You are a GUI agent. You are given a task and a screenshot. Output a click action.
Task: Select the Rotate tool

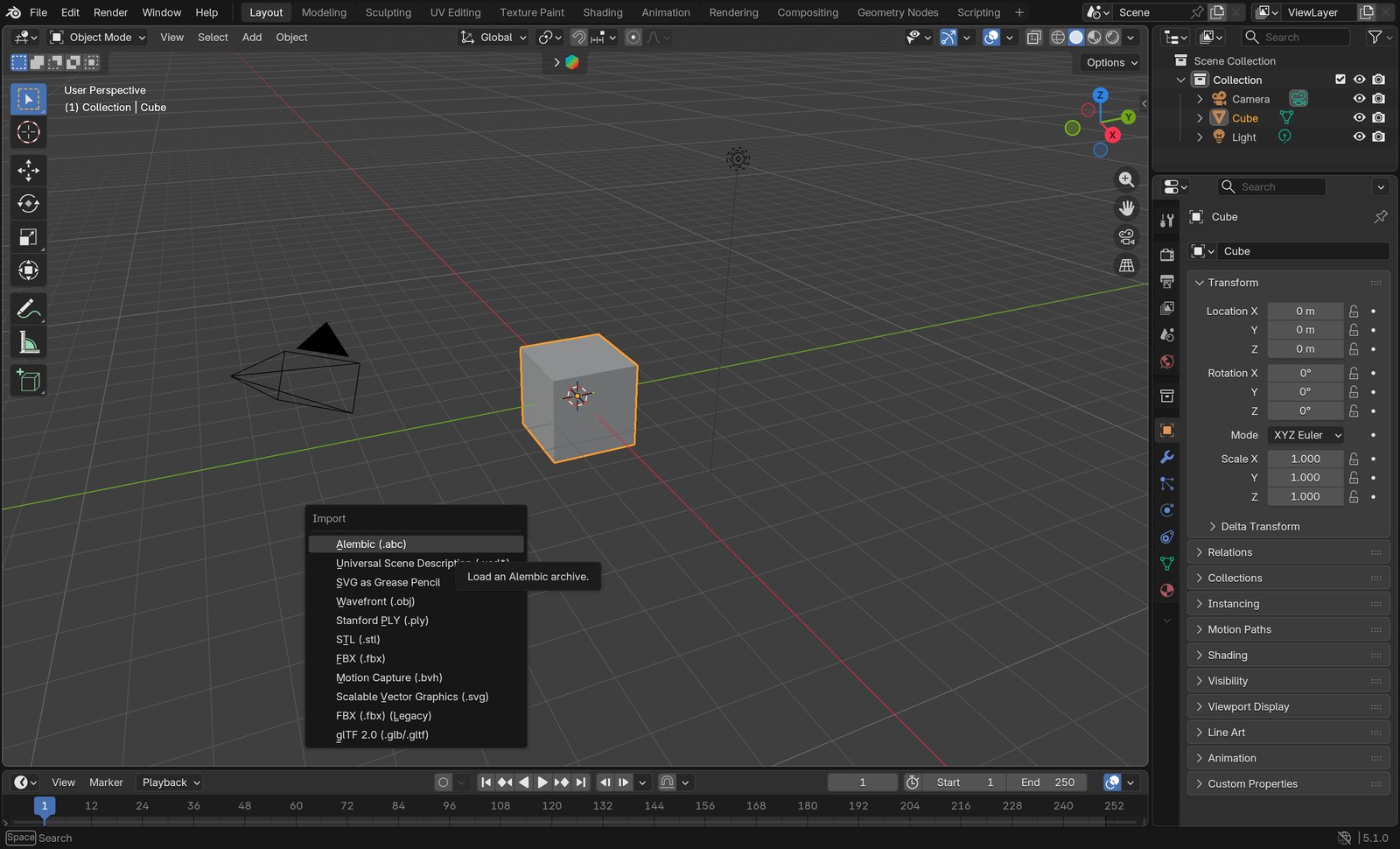coord(28,204)
